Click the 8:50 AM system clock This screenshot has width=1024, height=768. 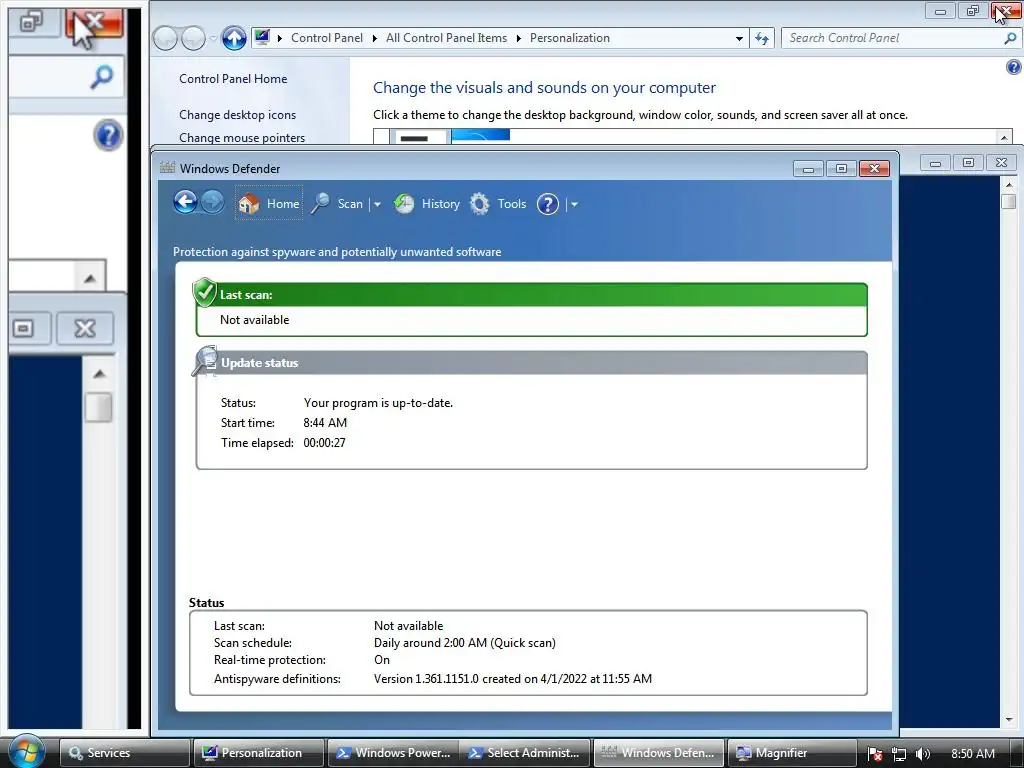click(973, 753)
